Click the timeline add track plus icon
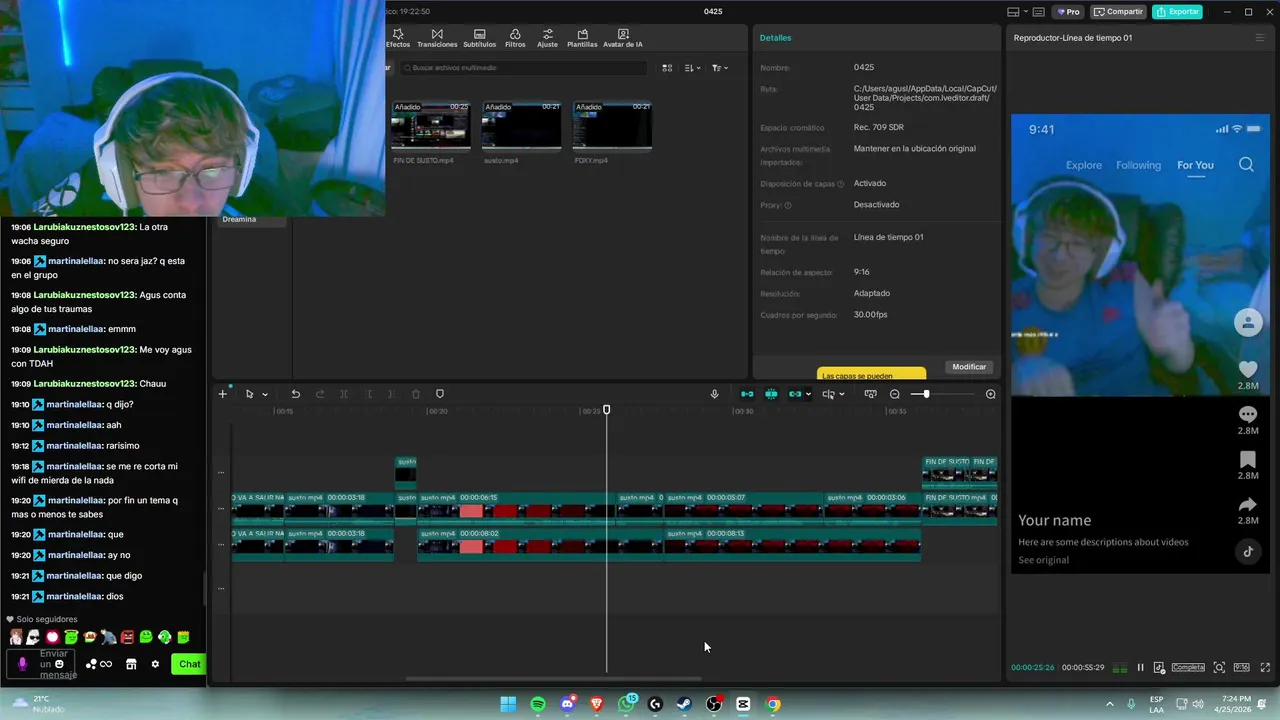1280x720 pixels. 223,394
